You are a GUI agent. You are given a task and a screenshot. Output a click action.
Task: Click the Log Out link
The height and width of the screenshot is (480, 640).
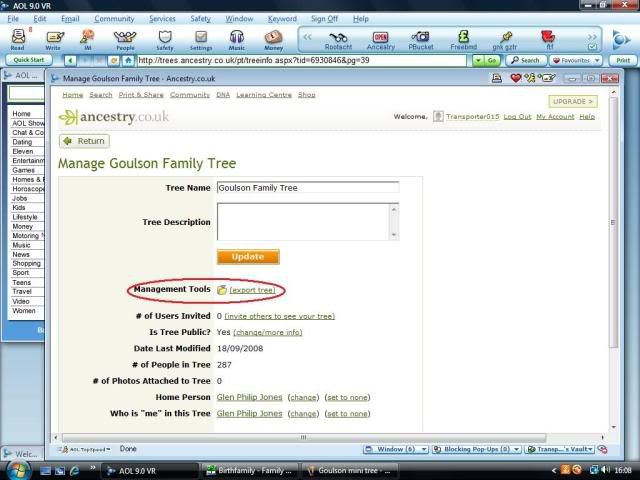(517, 117)
